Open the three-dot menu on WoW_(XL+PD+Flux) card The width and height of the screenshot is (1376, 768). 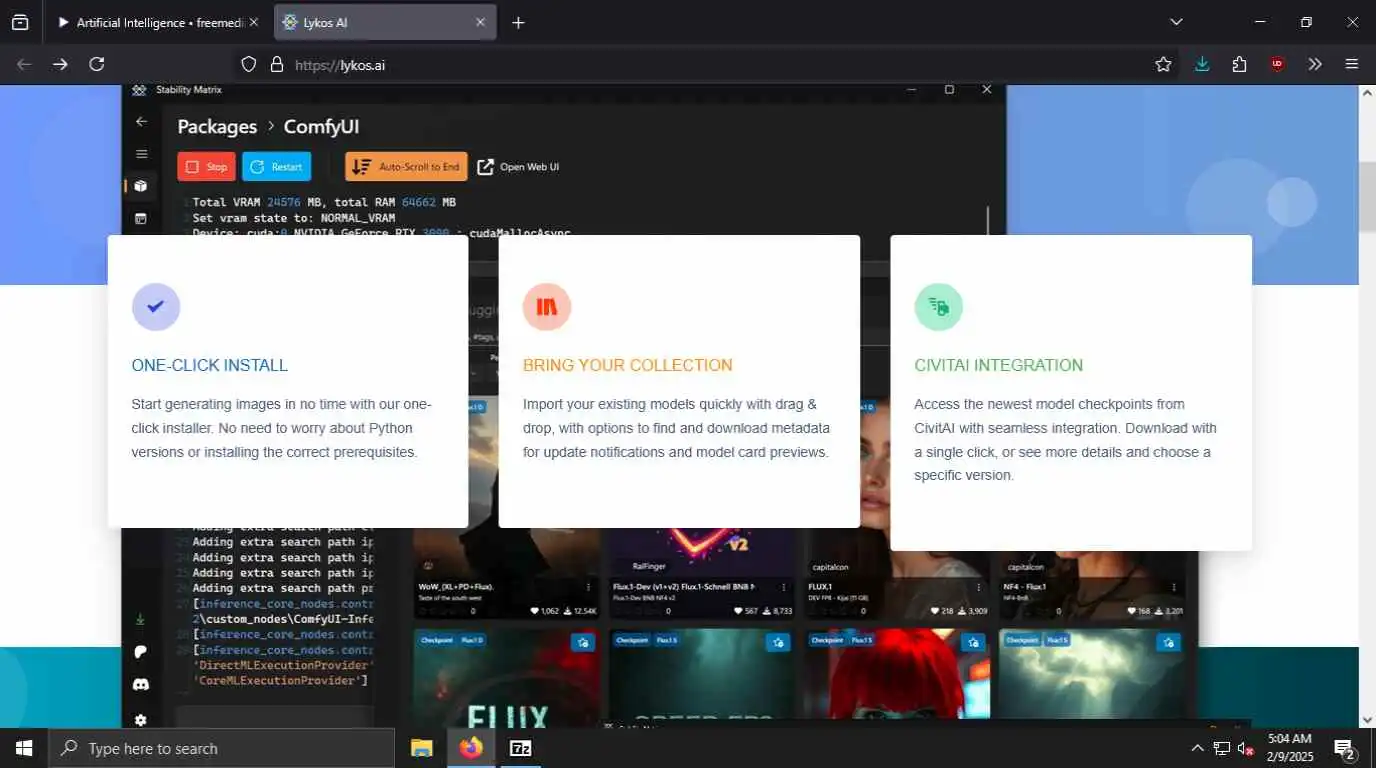(x=588, y=587)
